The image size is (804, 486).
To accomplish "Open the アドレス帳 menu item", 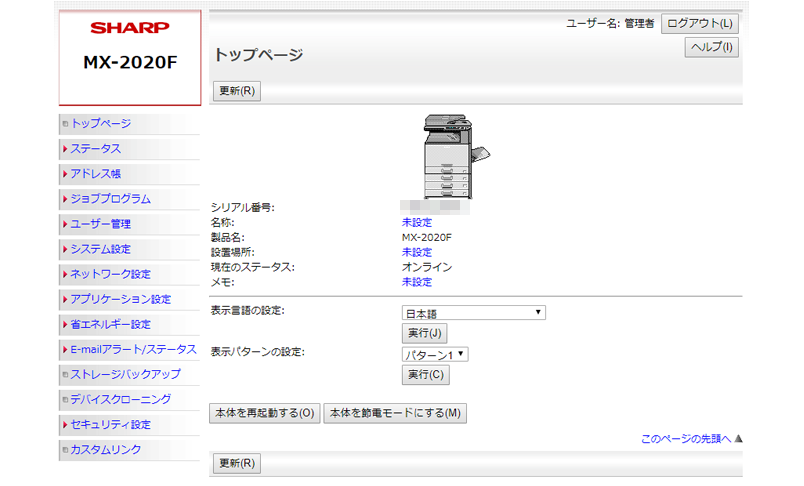I will tap(95, 174).
